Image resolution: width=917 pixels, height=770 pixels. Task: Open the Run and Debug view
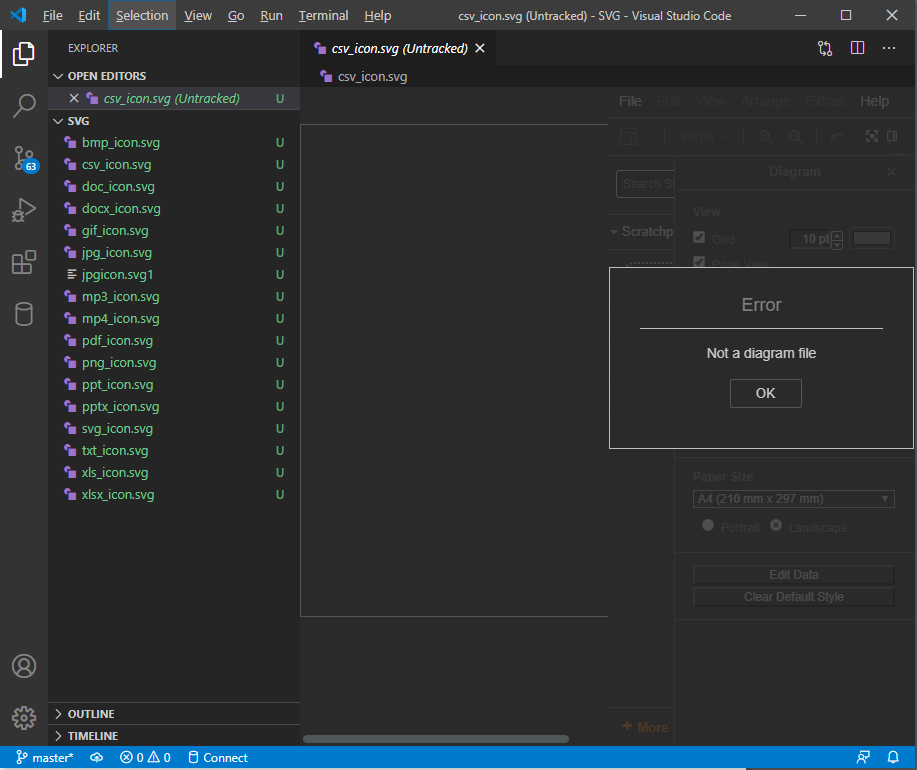23,210
